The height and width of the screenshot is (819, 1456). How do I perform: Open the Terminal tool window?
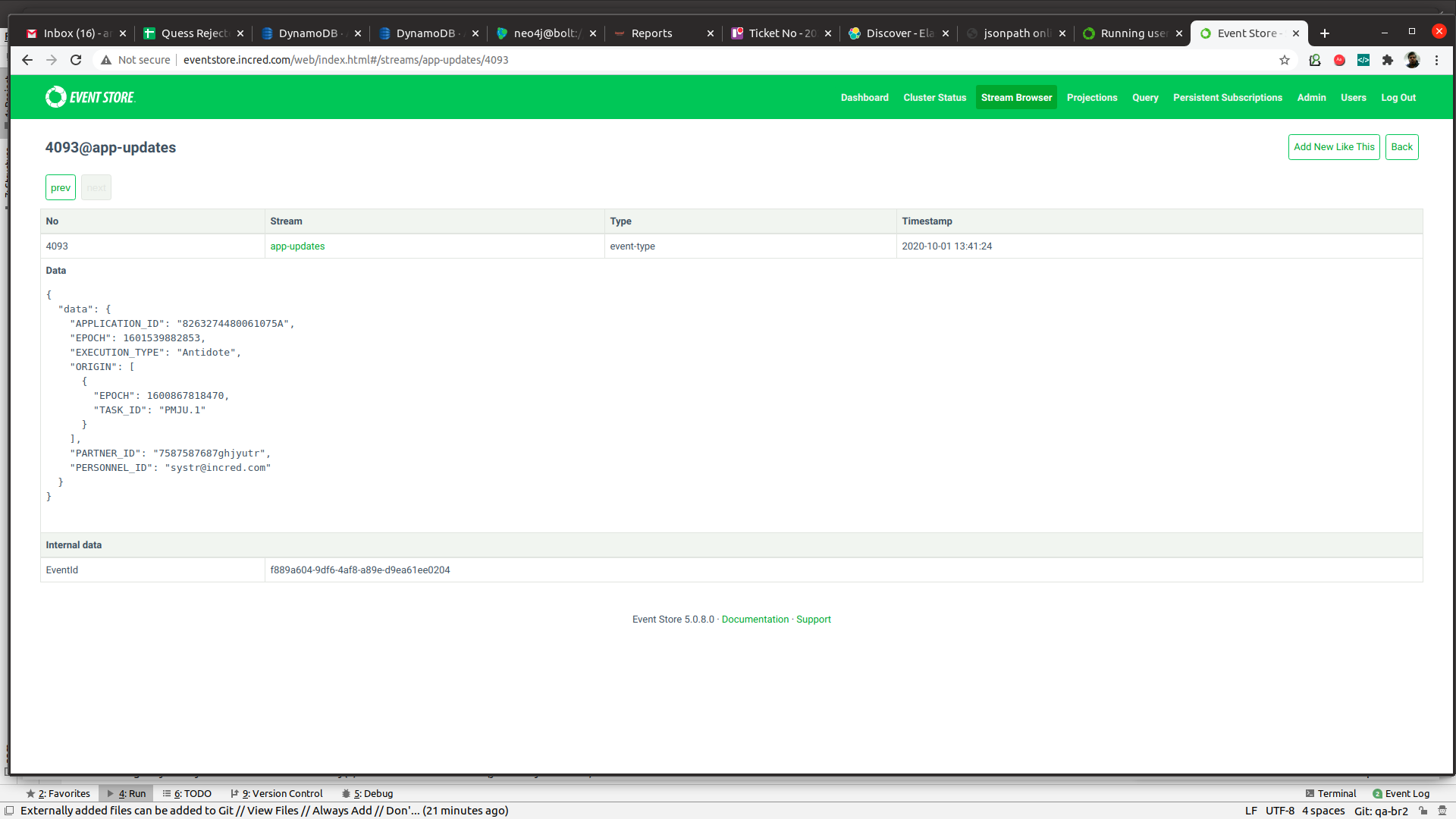tap(1336, 794)
